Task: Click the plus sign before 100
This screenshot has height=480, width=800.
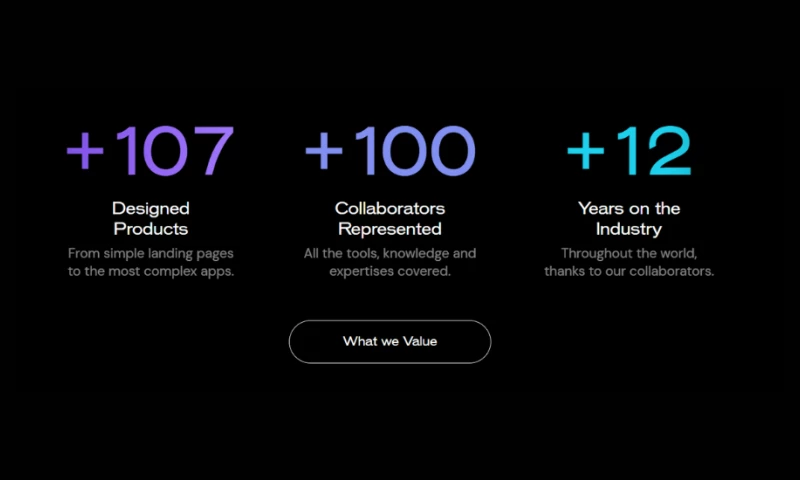Action: (323, 152)
